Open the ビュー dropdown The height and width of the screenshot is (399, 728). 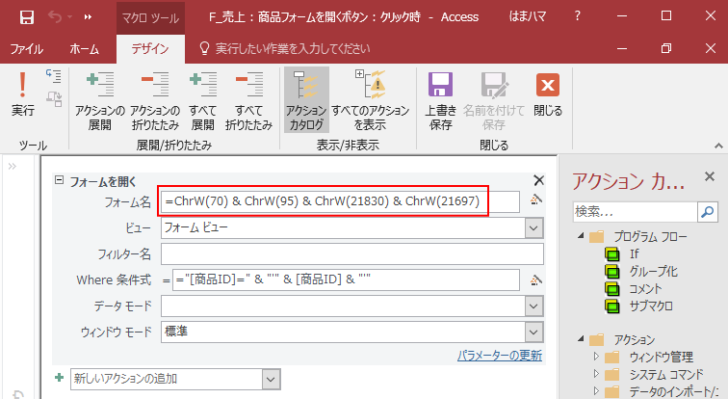(x=534, y=228)
